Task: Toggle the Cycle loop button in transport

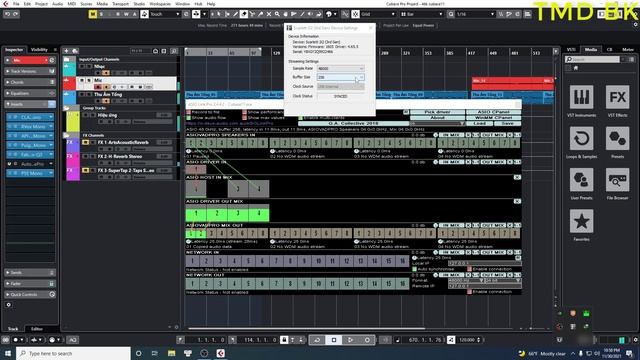Action: [x=317, y=340]
